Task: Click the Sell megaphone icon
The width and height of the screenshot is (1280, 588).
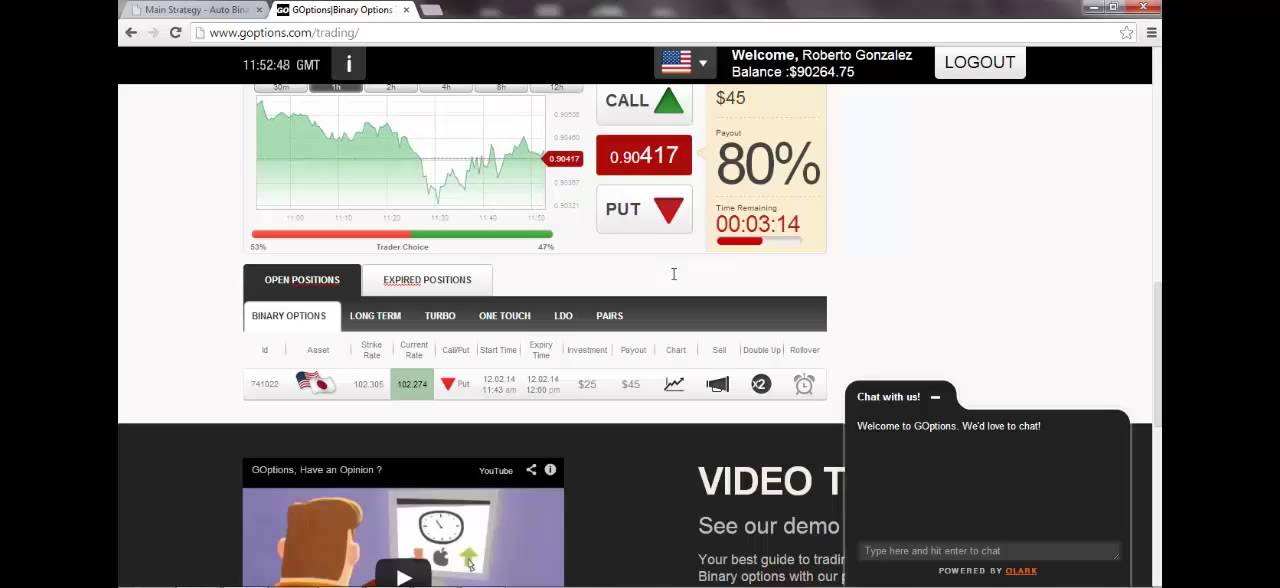Action: click(718, 384)
